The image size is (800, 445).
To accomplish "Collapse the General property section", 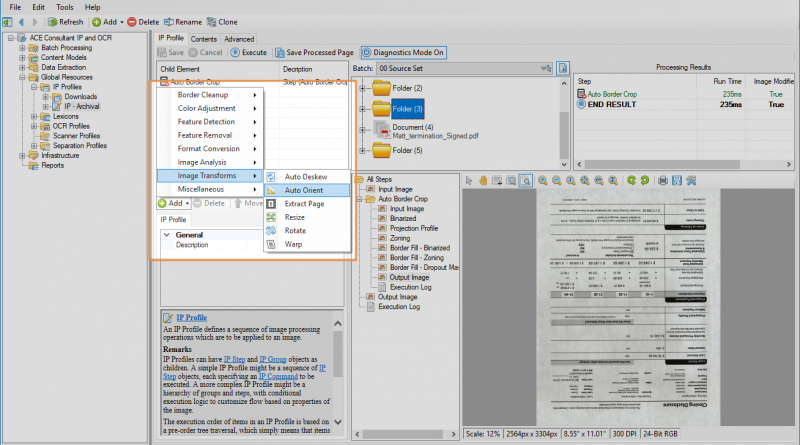I will click(168, 235).
